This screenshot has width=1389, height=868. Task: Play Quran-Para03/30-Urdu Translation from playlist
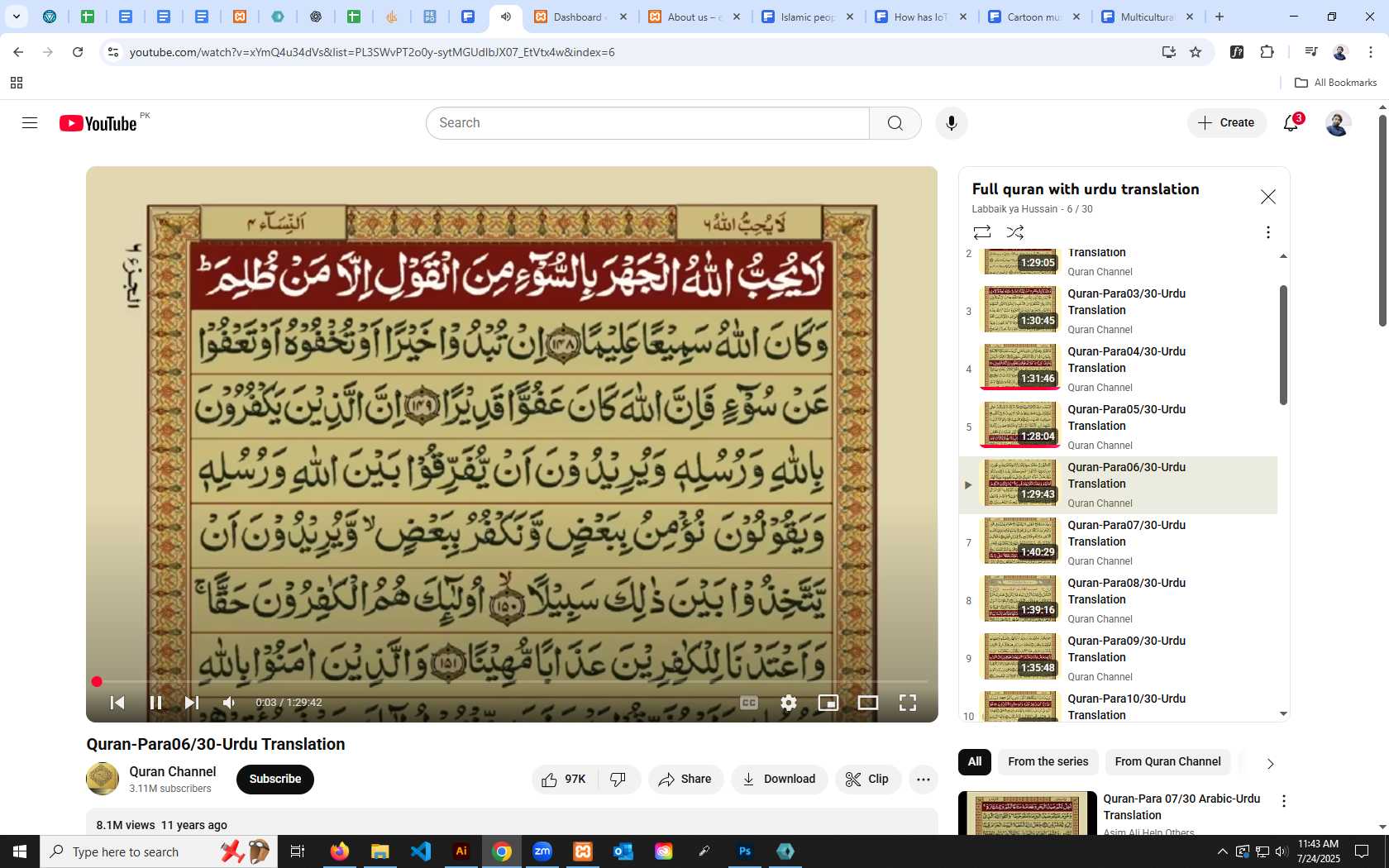point(1118,312)
